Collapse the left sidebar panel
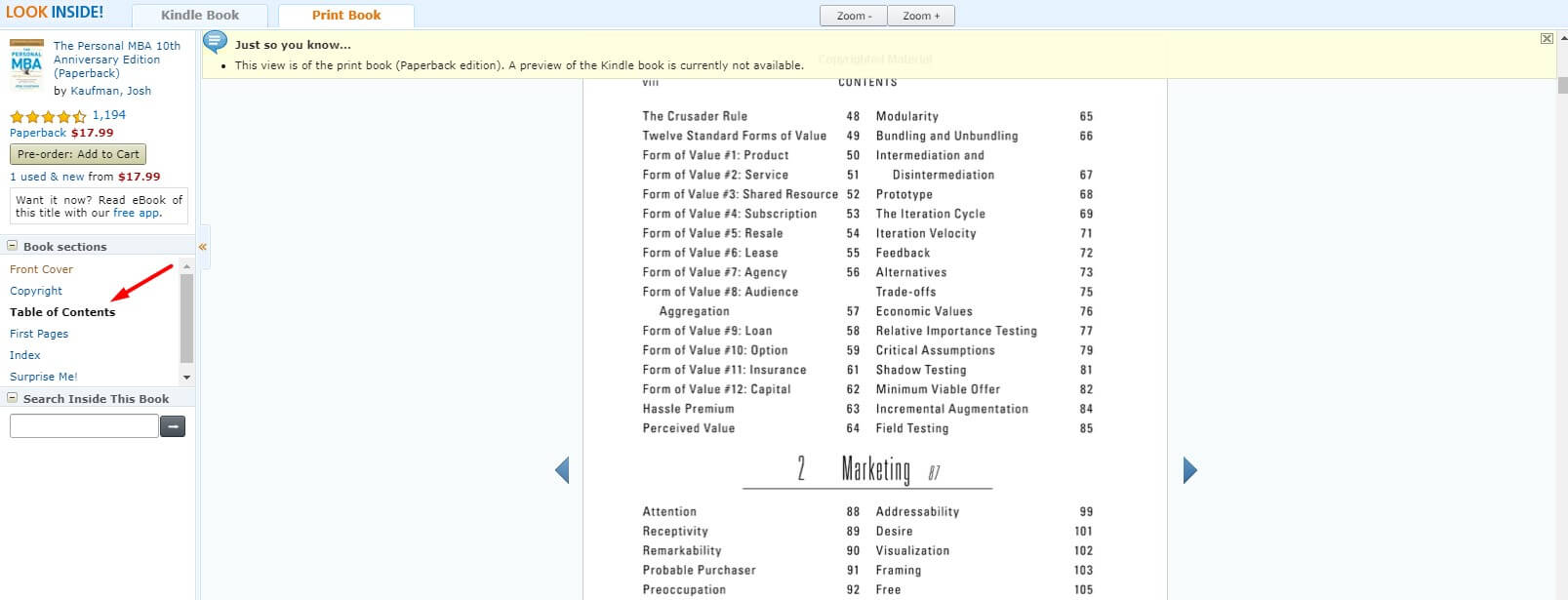The width and height of the screenshot is (1568, 600). point(203,247)
